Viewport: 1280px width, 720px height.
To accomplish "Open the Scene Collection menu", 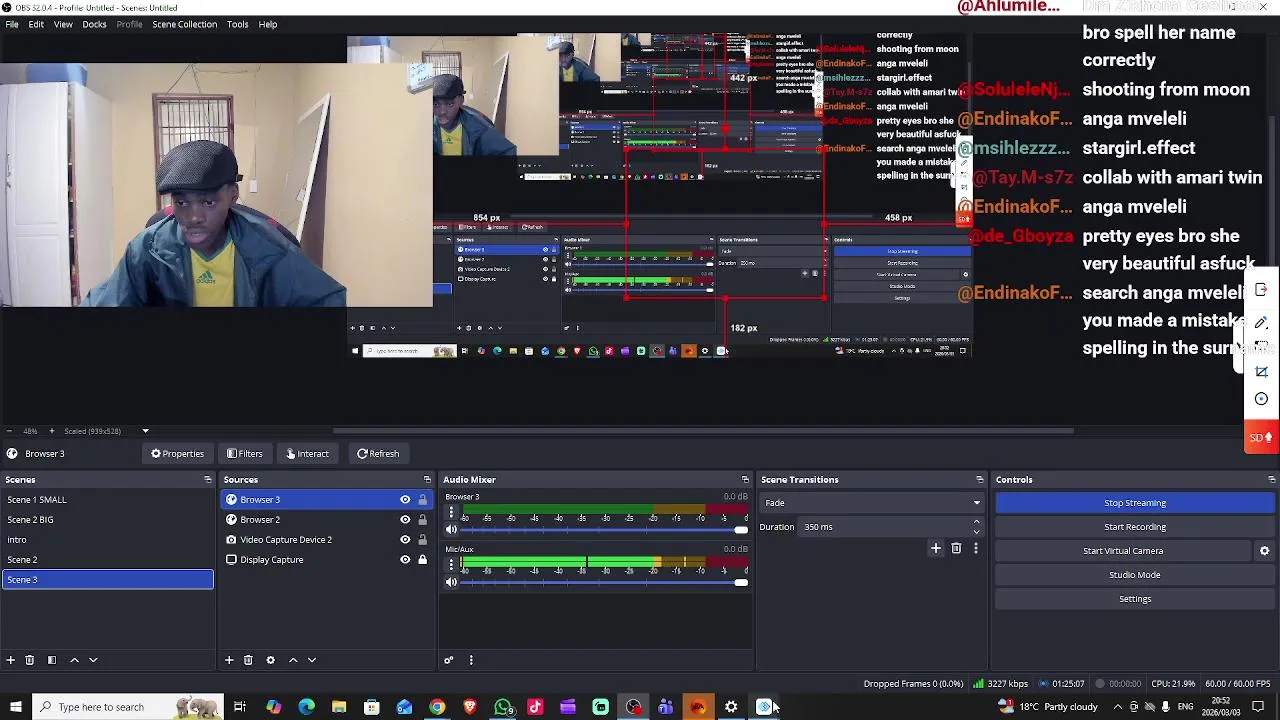I will [184, 24].
